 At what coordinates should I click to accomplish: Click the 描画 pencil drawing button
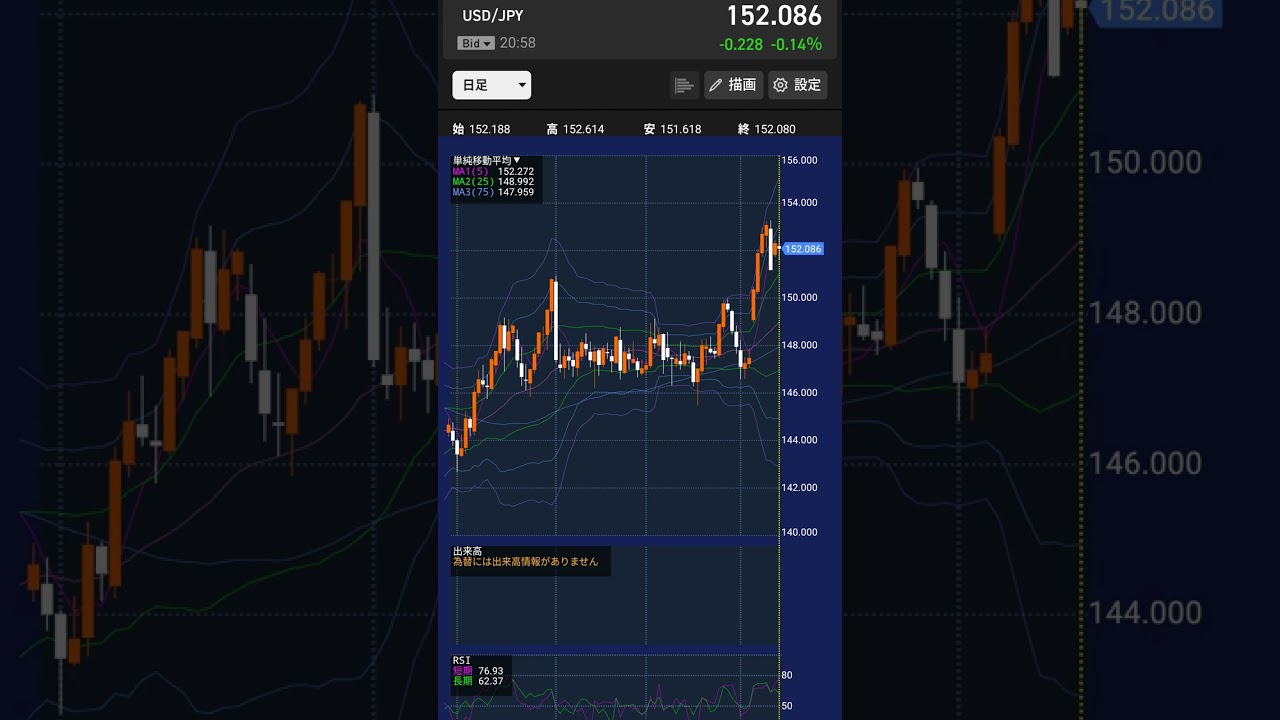click(733, 85)
